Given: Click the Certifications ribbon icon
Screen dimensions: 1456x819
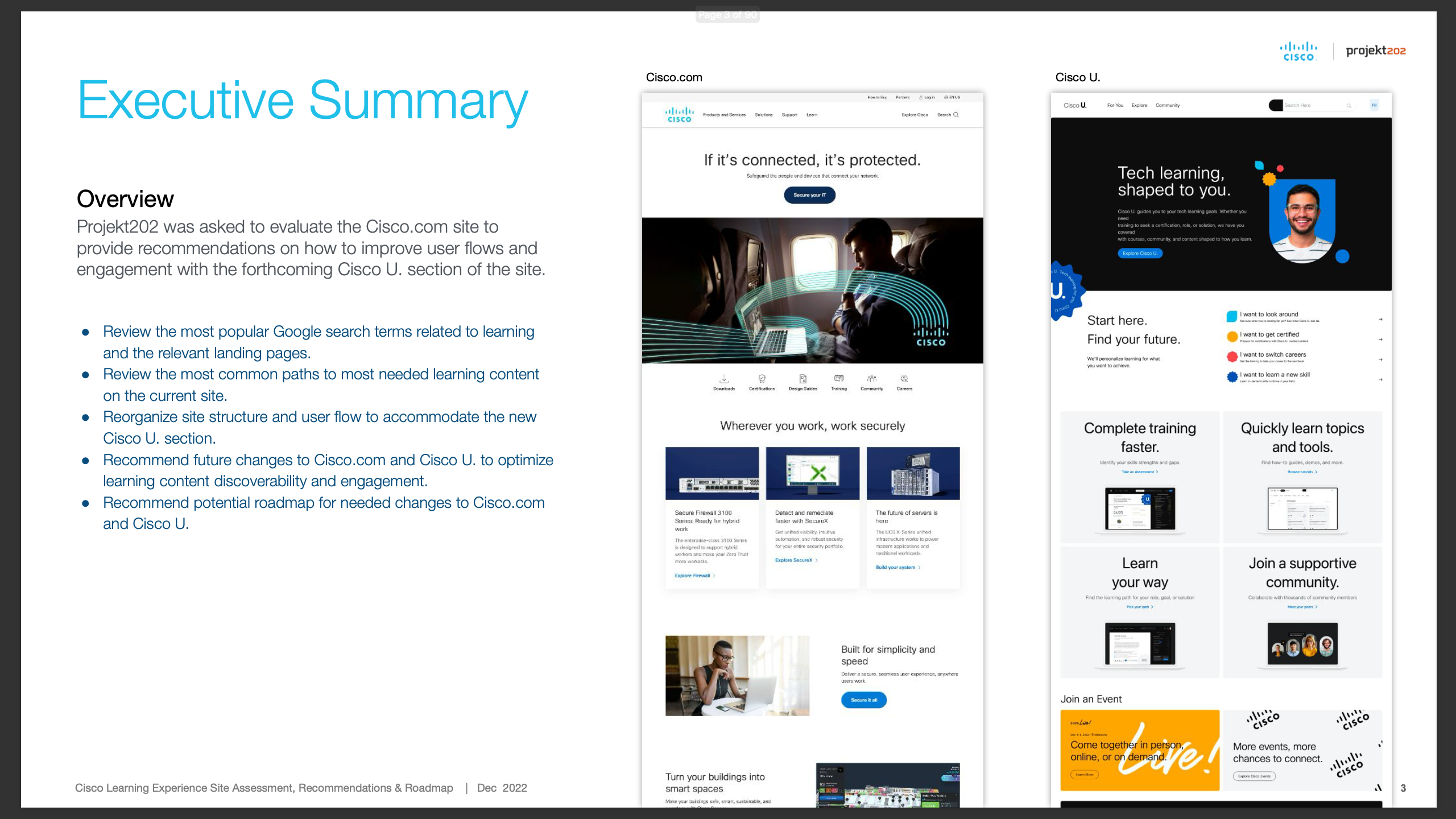Looking at the screenshot, I should coord(762,379).
